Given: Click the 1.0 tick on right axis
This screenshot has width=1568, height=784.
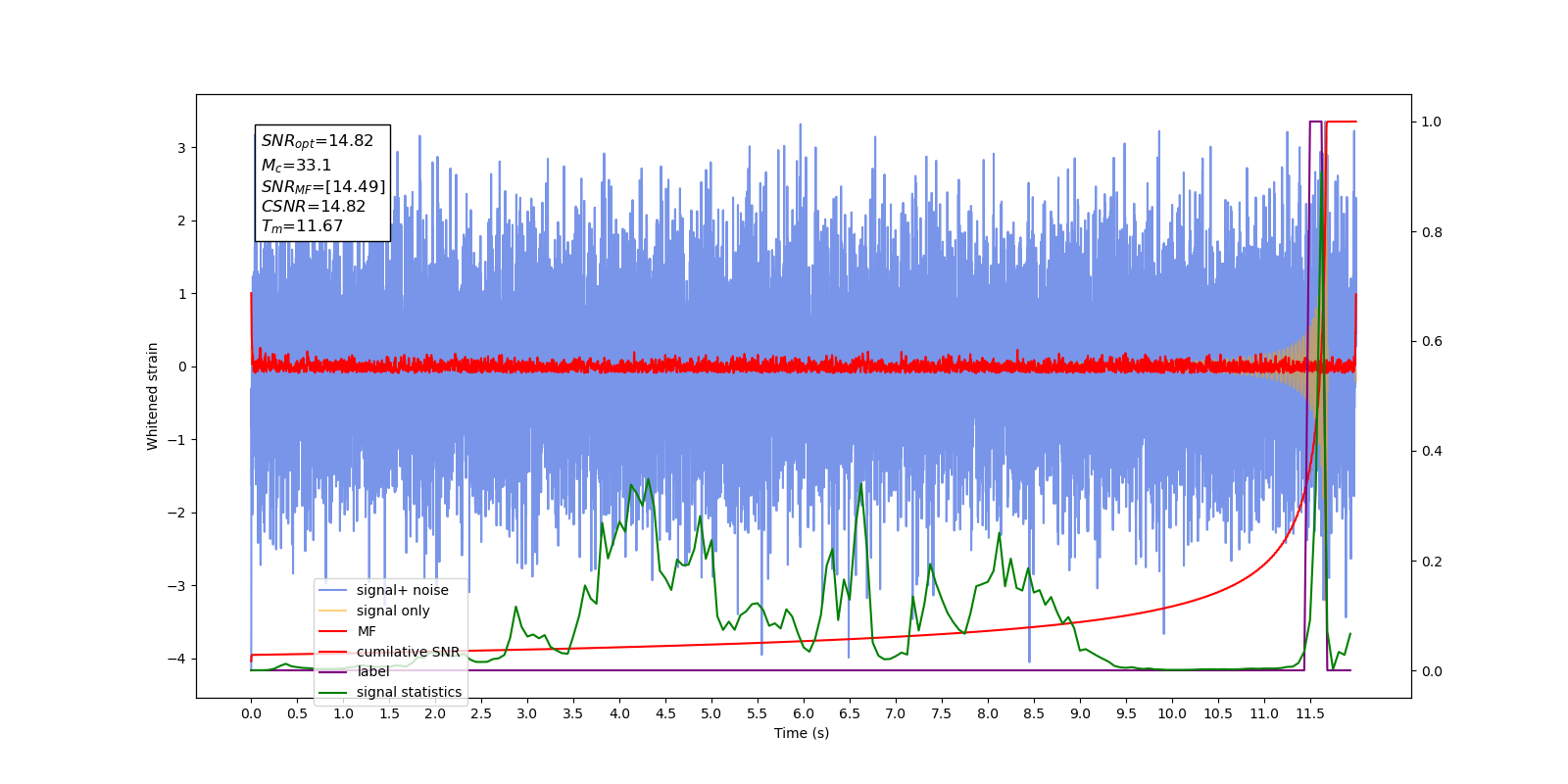Looking at the screenshot, I should coord(1432,122).
